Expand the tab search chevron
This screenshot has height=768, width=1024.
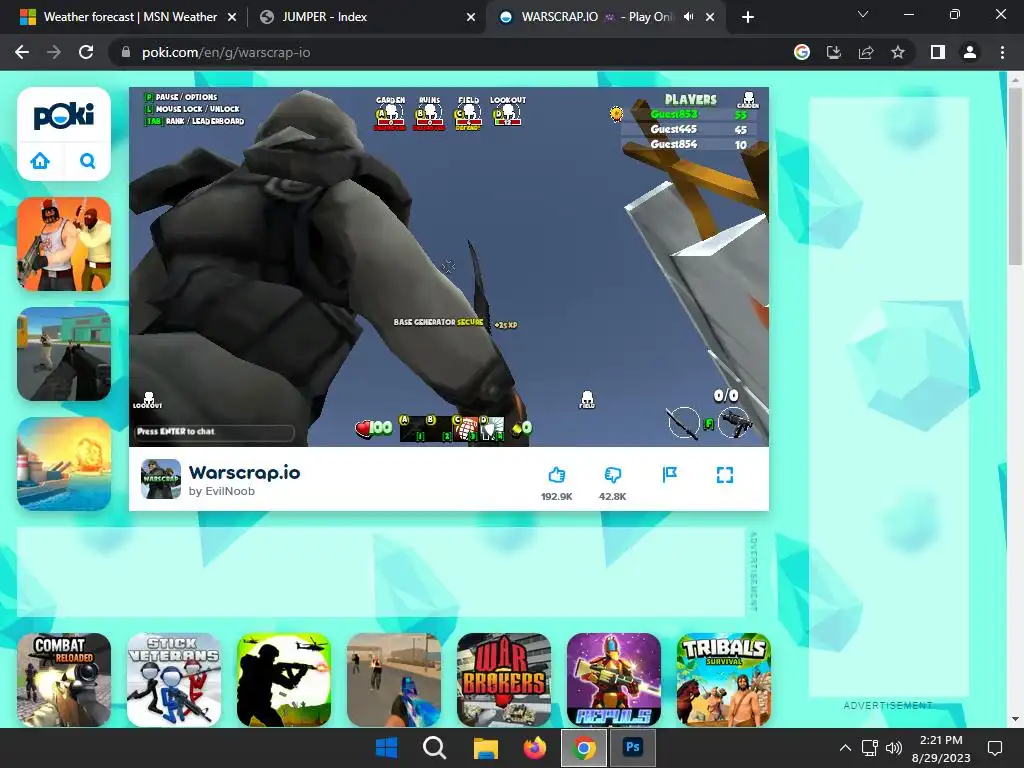(863, 14)
